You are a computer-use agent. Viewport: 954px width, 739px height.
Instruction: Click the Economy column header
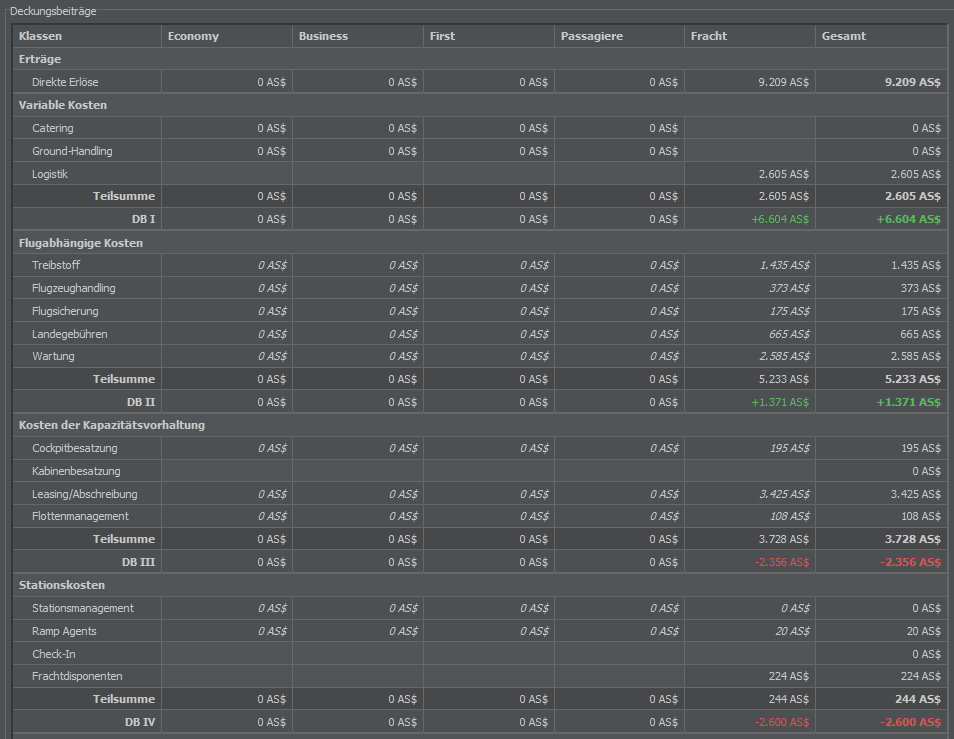226,36
